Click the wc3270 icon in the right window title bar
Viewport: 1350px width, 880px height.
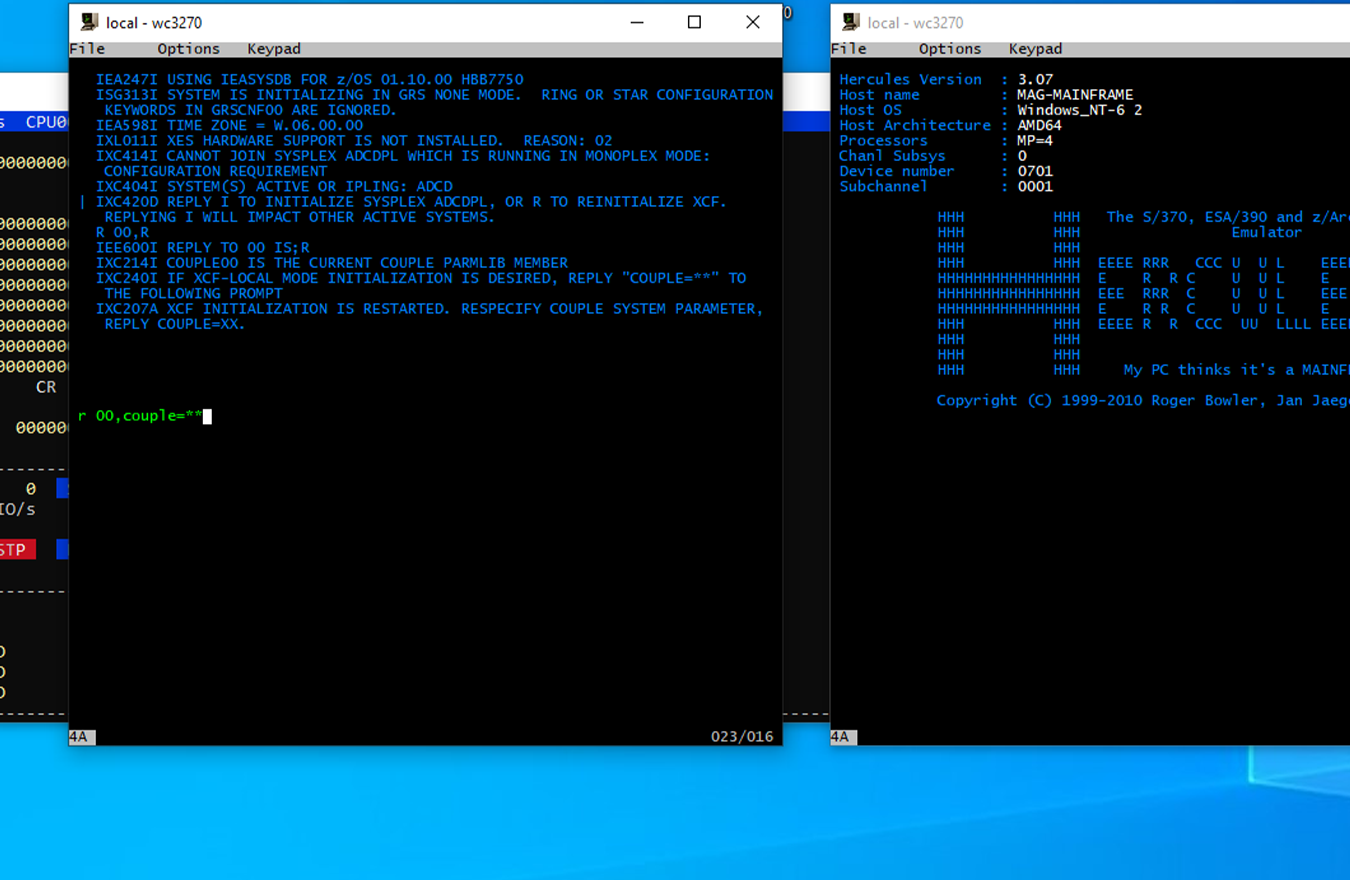point(851,22)
